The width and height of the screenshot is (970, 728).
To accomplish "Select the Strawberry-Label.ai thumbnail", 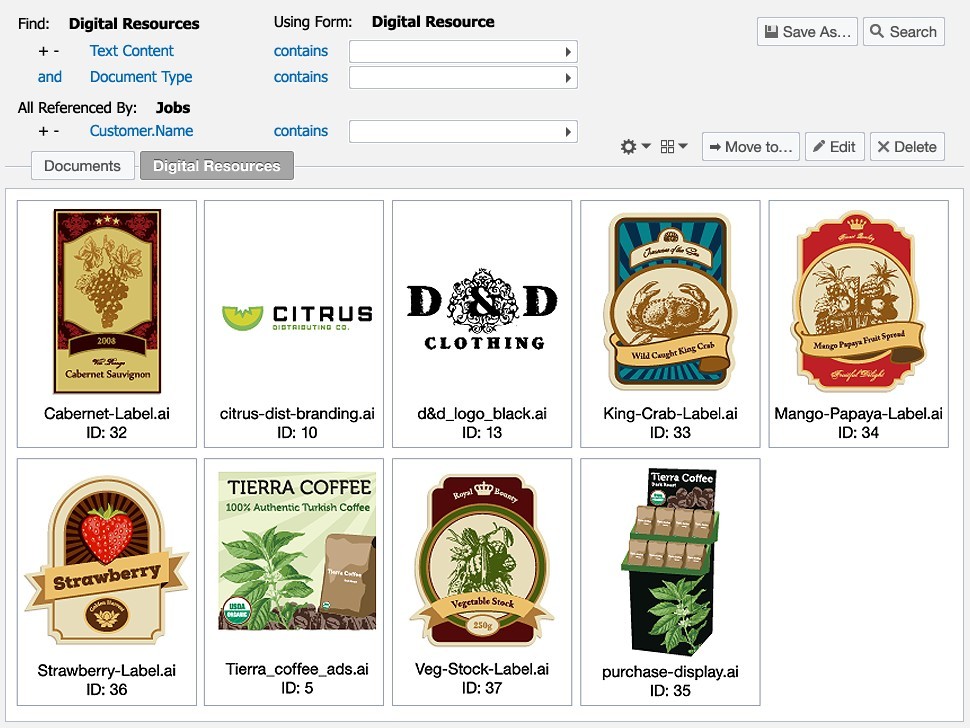I will [x=106, y=560].
